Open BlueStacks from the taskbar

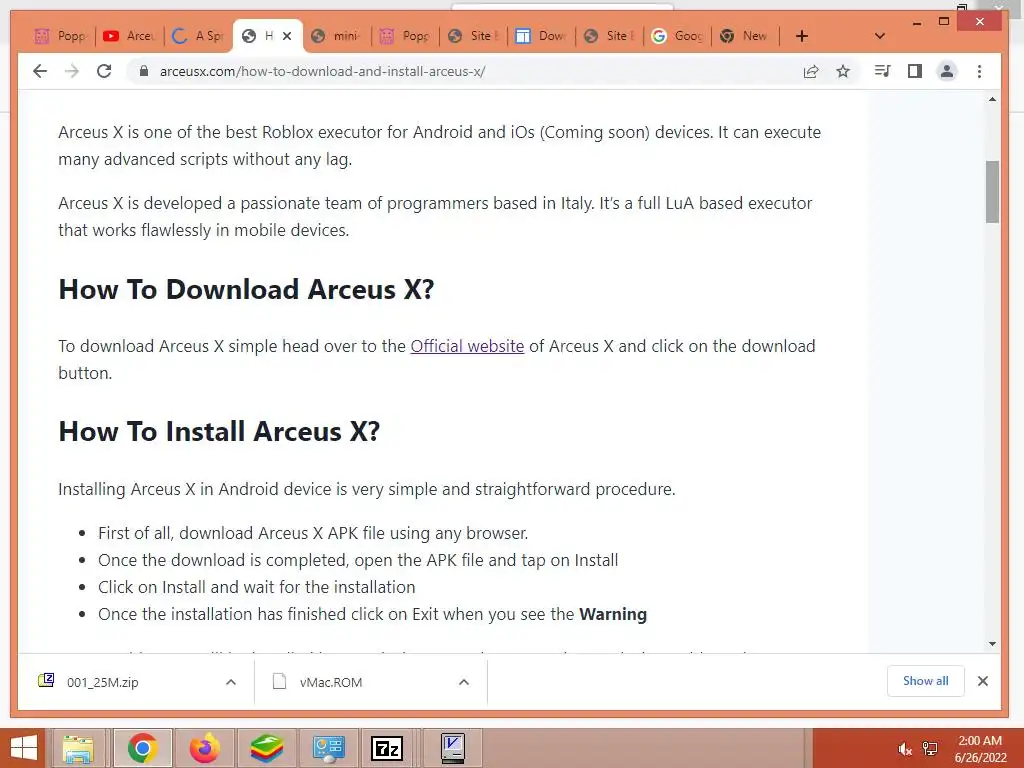click(266, 748)
